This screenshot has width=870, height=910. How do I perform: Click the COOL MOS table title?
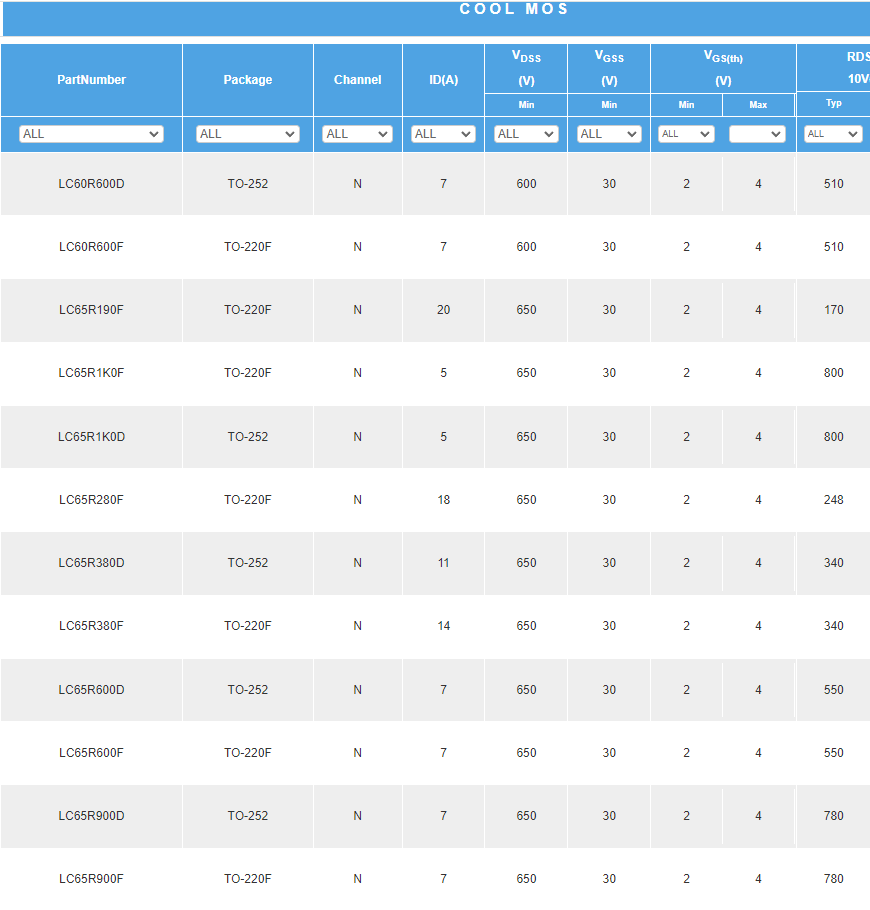click(x=514, y=10)
